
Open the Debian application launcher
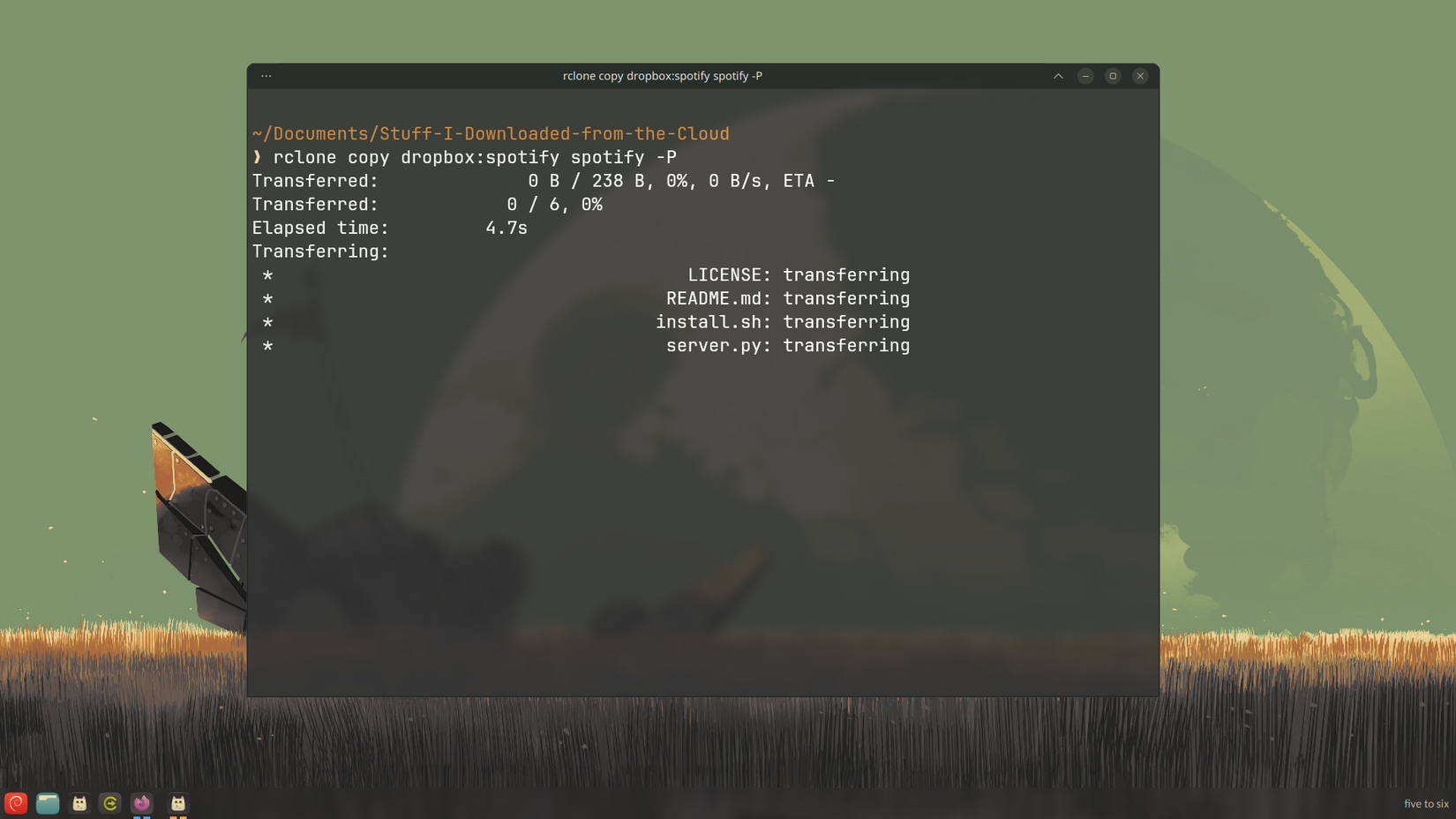coord(16,803)
